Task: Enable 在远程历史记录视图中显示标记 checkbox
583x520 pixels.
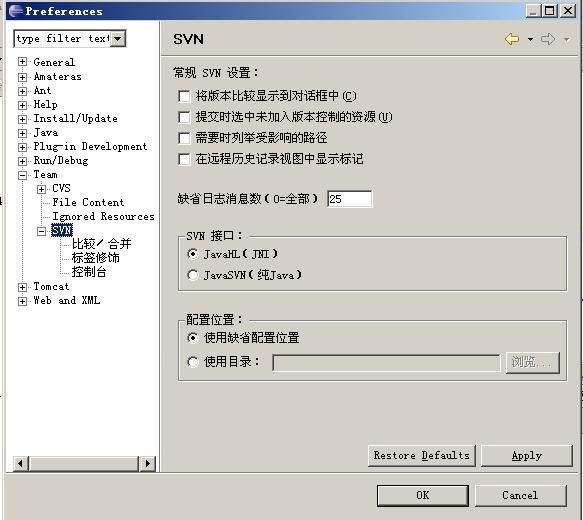Action: (x=184, y=159)
